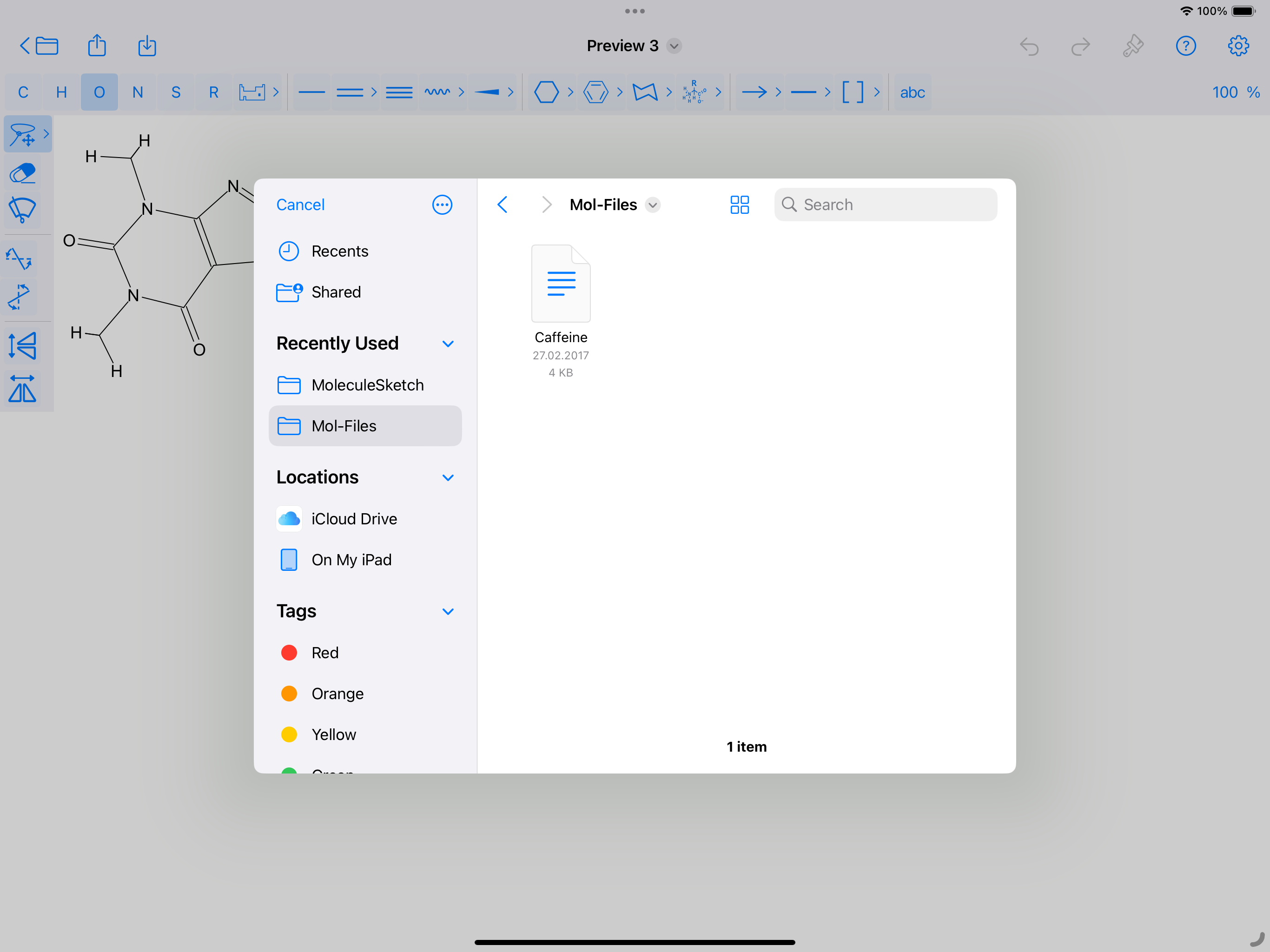Expand the periodic table element options
This screenshot has width=1270, height=952.
click(x=276, y=92)
